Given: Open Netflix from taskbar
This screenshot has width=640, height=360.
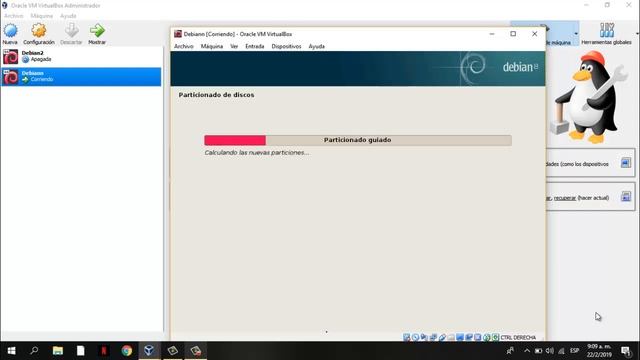Looking at the screenshot, I should (104, 351).
